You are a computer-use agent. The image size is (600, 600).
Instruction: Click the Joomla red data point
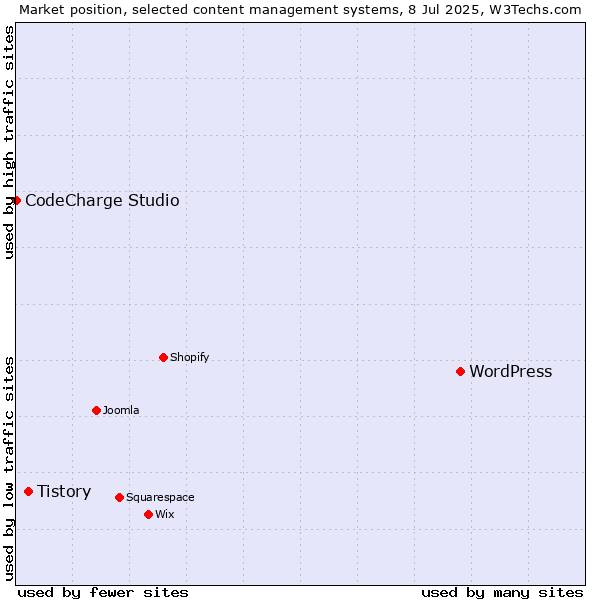[x=96, y=411]
